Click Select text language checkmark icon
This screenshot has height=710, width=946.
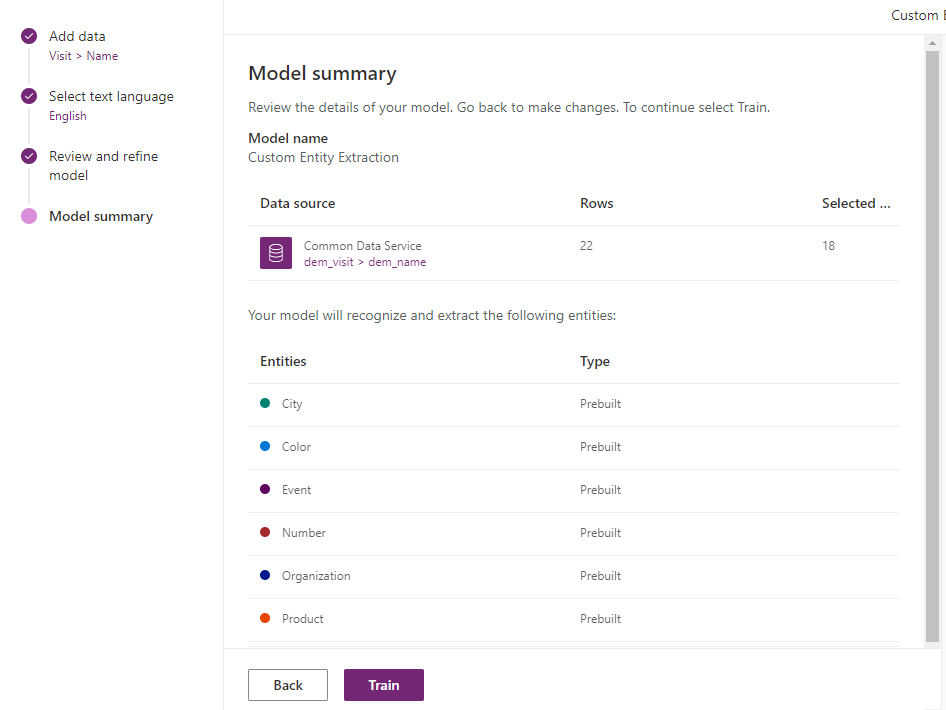[29, 96]
